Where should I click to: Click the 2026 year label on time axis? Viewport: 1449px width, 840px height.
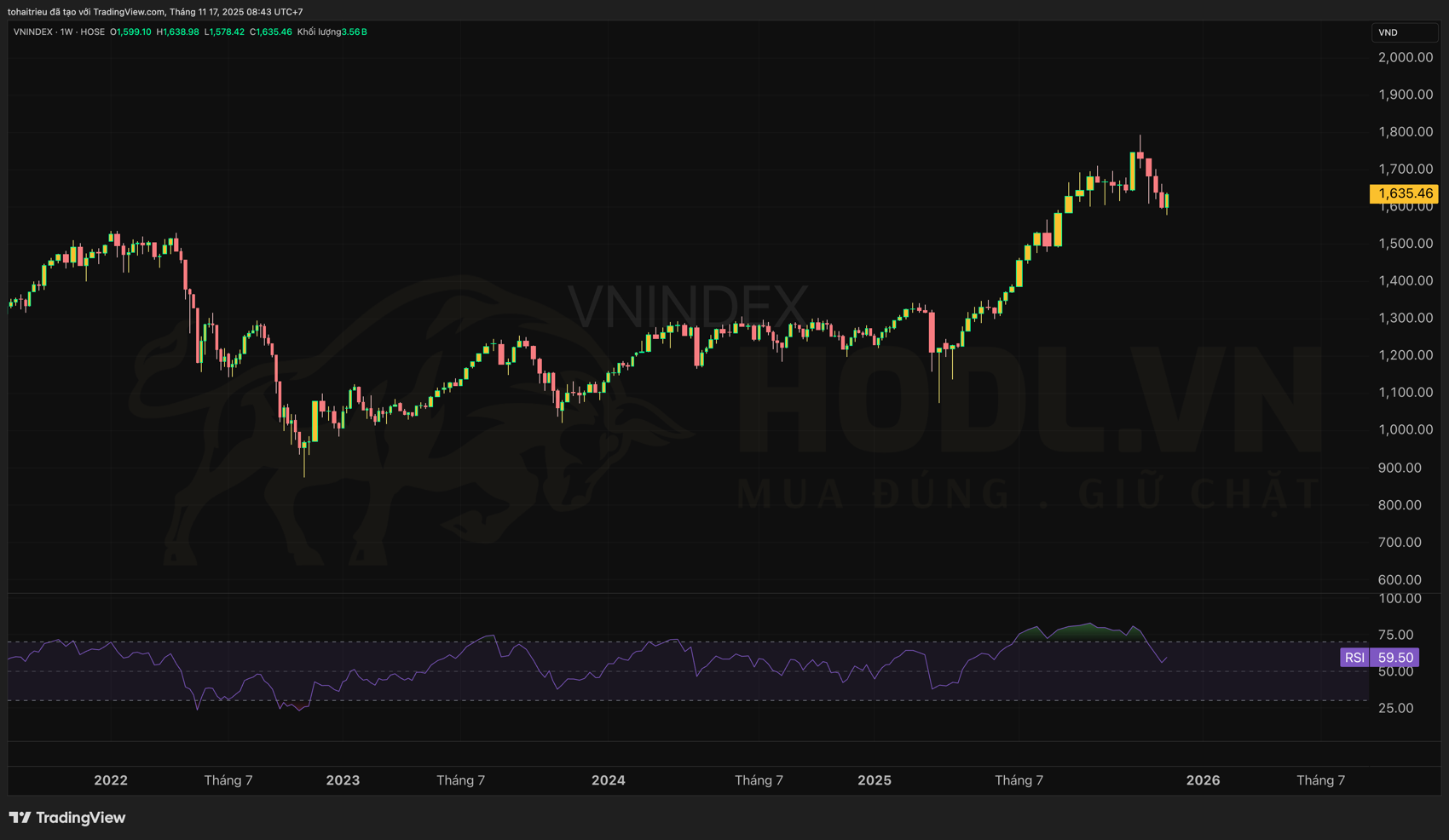coord(1203,780)
